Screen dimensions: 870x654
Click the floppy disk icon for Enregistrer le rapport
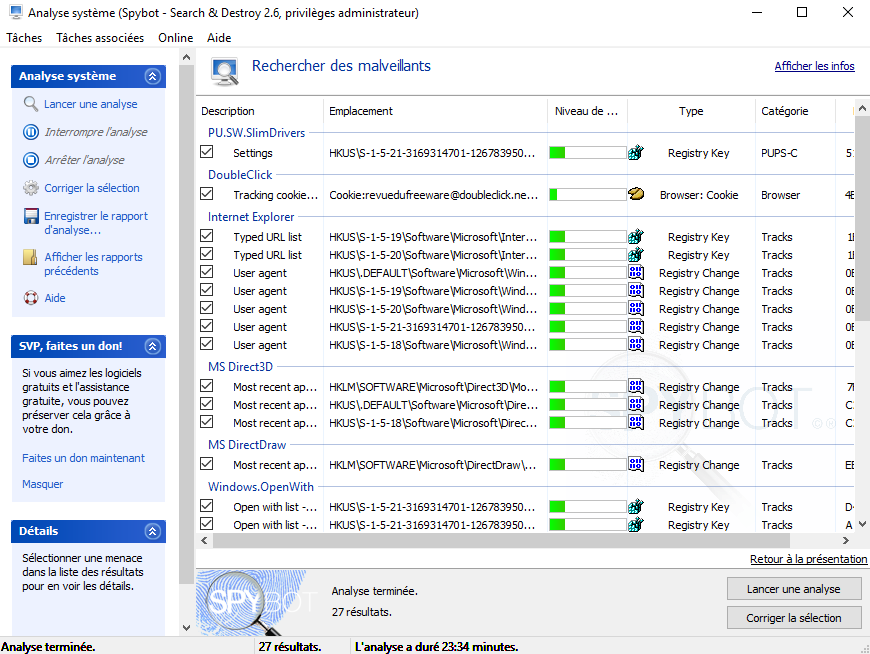31,216
